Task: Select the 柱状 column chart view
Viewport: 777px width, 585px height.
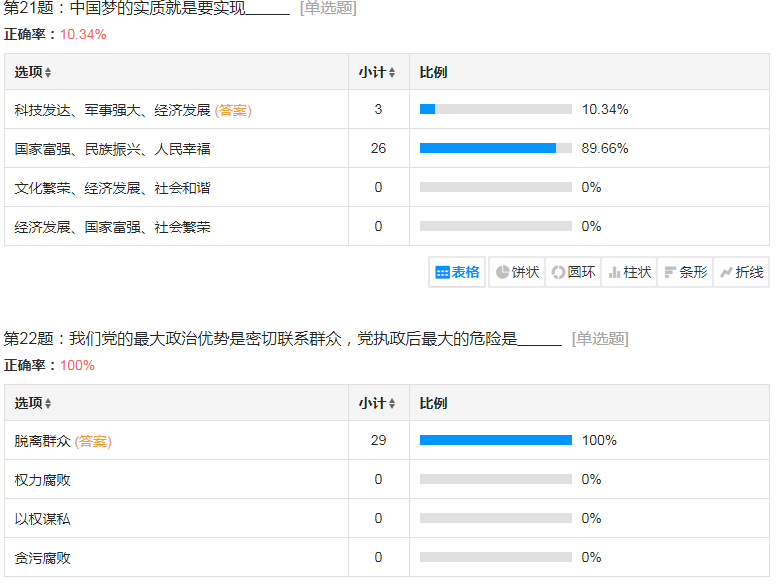Action: (629, 272)
